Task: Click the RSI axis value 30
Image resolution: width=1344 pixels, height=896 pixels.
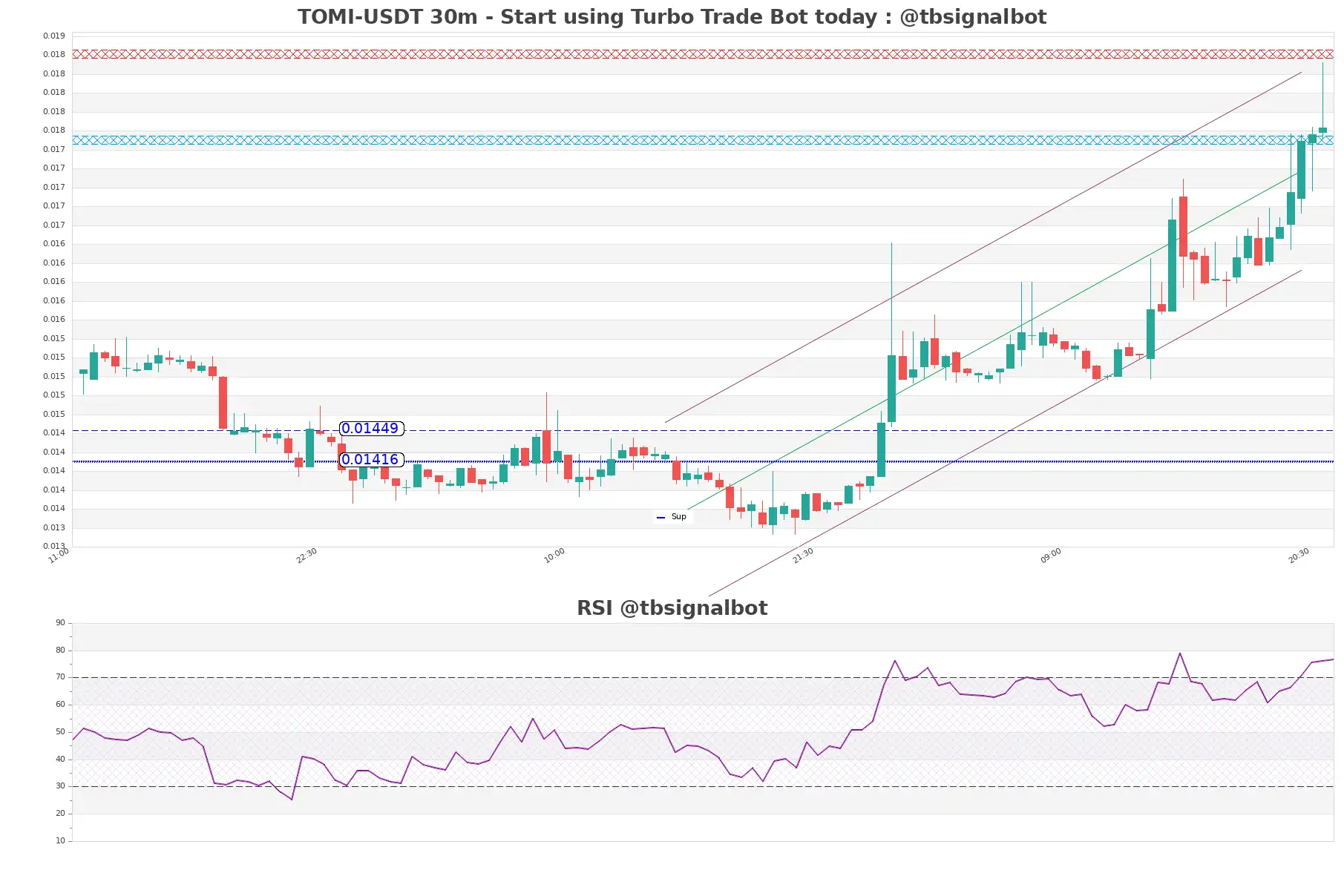Action: (x=60, y=786)
